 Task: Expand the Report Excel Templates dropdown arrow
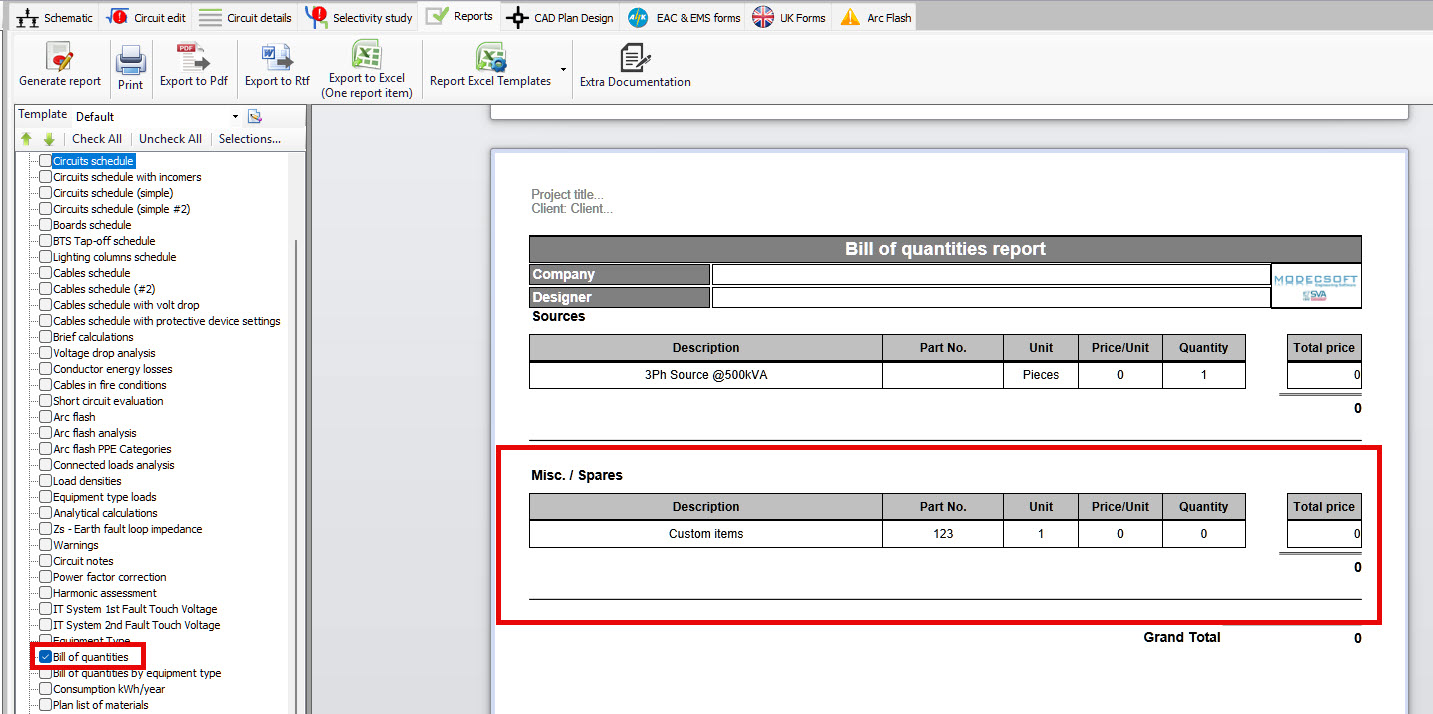coord(564,69)
